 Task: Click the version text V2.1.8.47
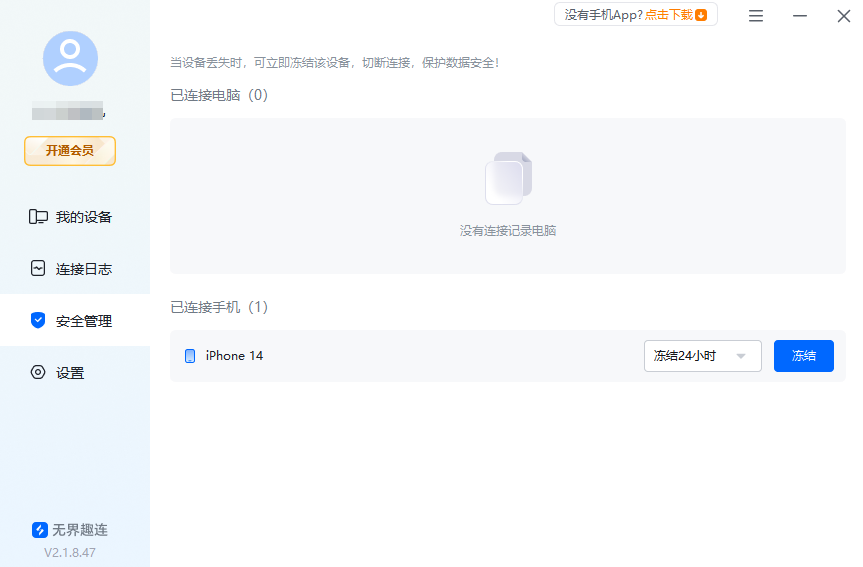[70, 552]
